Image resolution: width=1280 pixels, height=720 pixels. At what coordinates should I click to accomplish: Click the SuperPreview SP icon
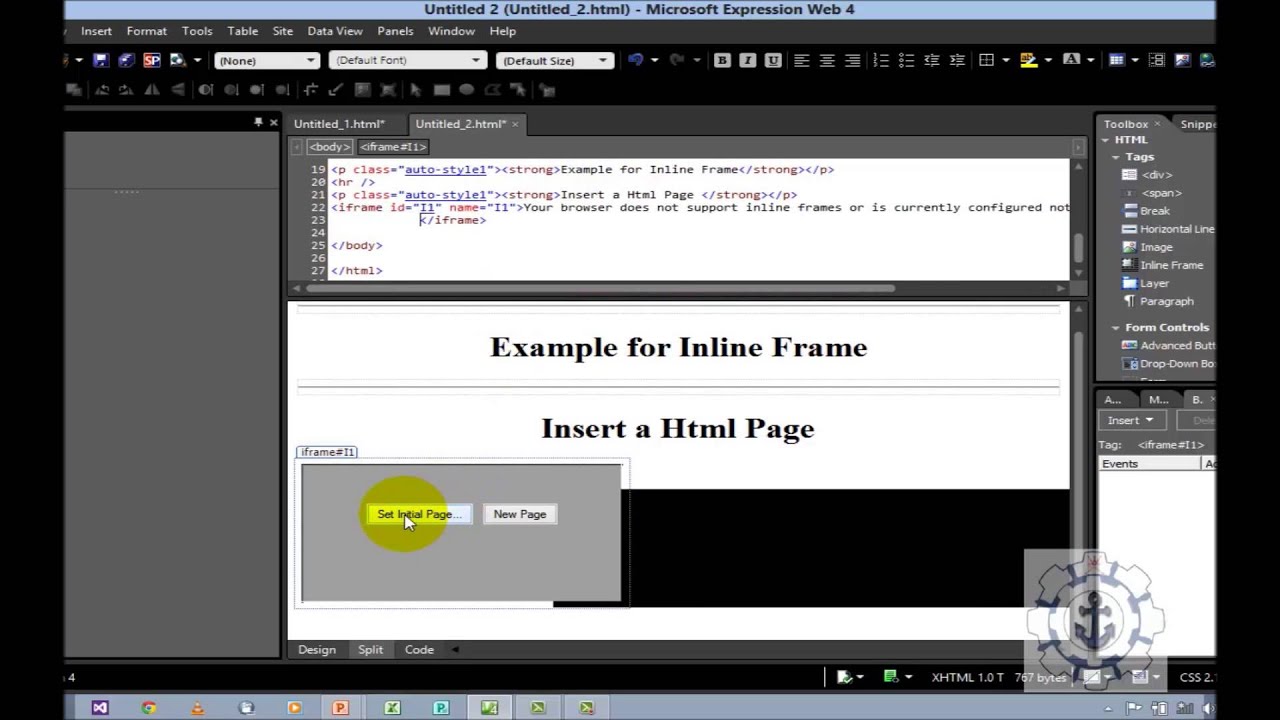pos(152,60)
